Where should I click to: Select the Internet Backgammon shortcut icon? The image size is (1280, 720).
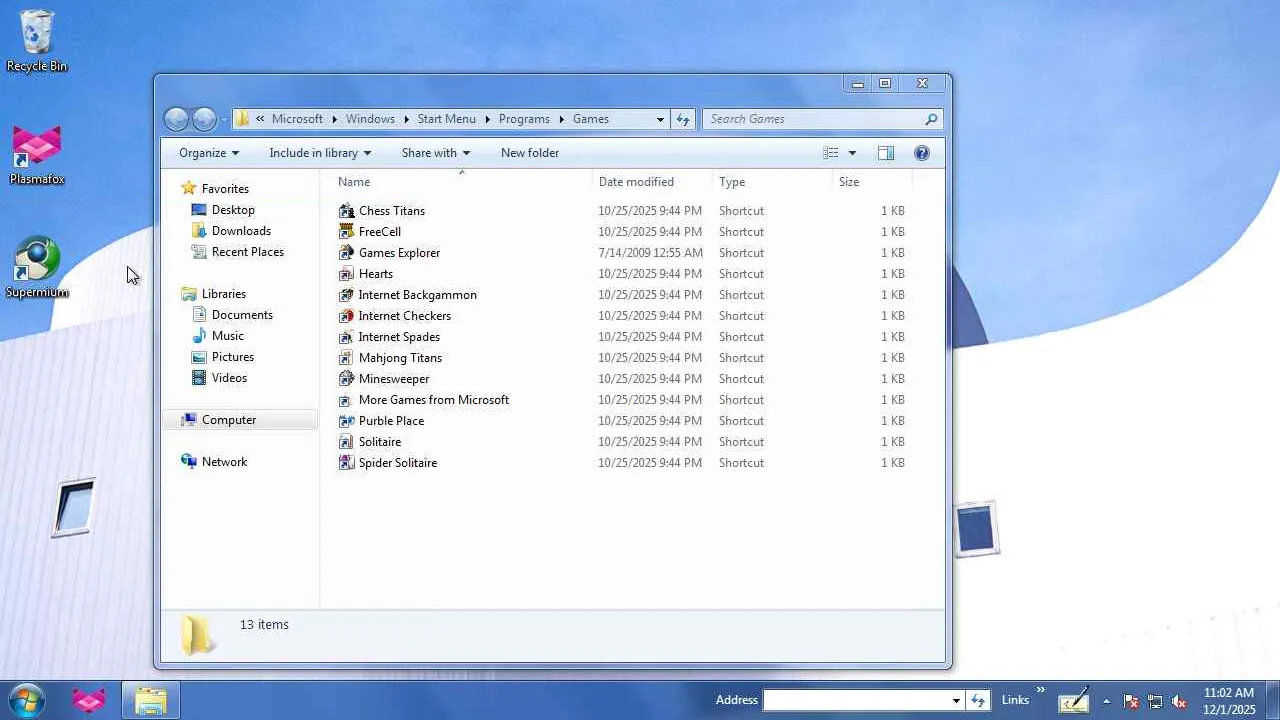tap(346, 295)
